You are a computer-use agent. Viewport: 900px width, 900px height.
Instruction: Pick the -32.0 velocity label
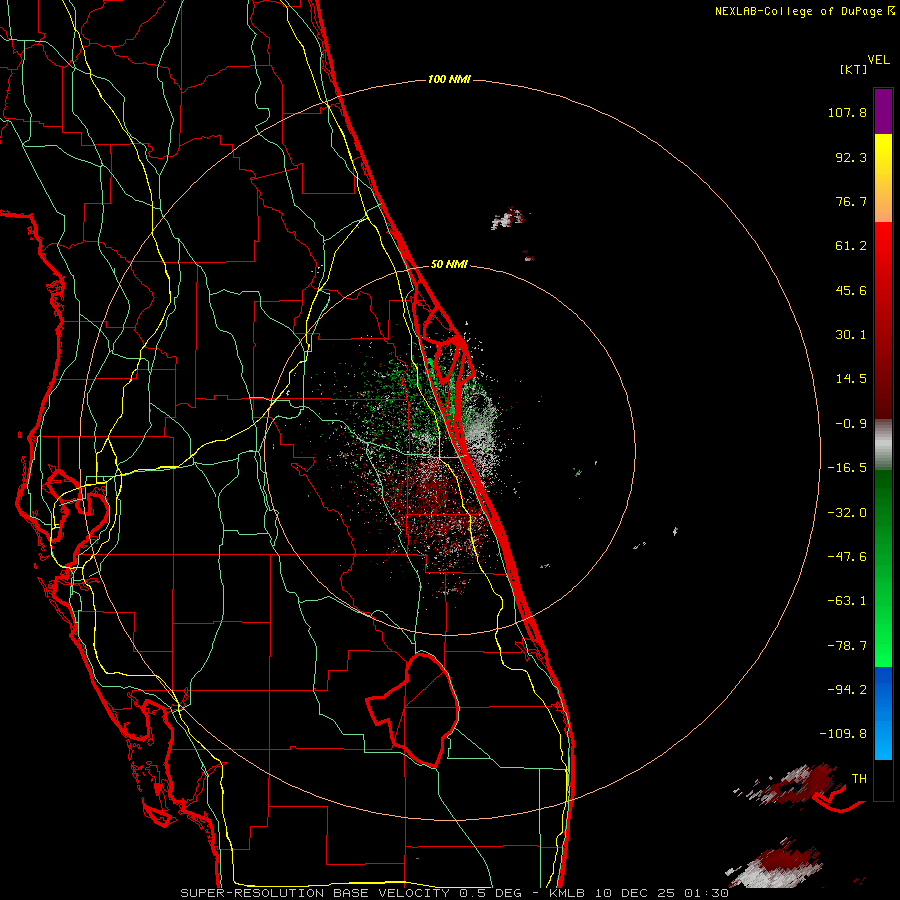[847, 513]
